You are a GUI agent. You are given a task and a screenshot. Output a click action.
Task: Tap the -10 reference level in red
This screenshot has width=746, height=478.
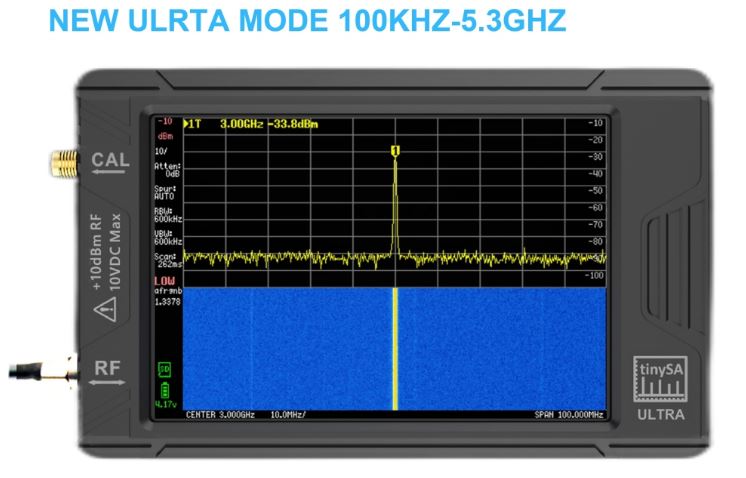tap(165, 121)
